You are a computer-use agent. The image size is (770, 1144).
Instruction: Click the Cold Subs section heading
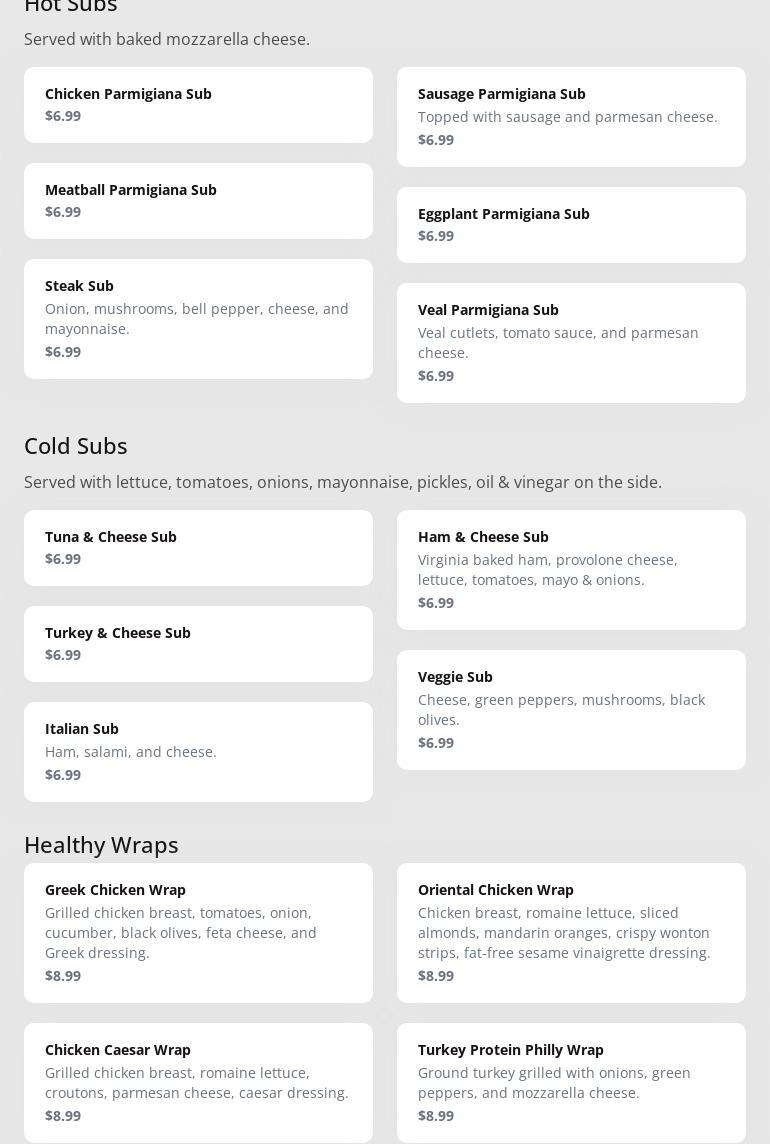point(76,446)
